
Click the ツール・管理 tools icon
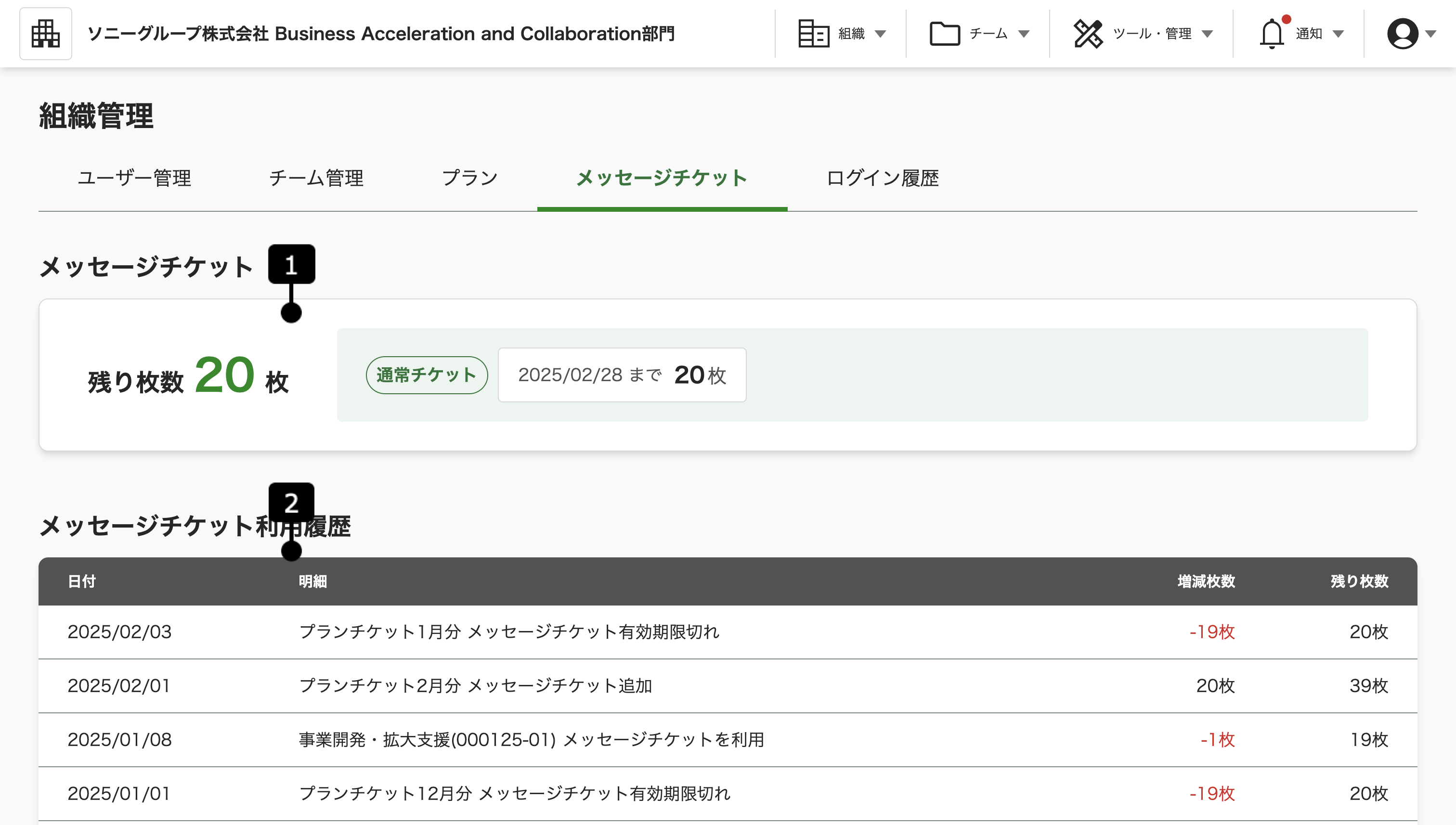(1088, 33)
